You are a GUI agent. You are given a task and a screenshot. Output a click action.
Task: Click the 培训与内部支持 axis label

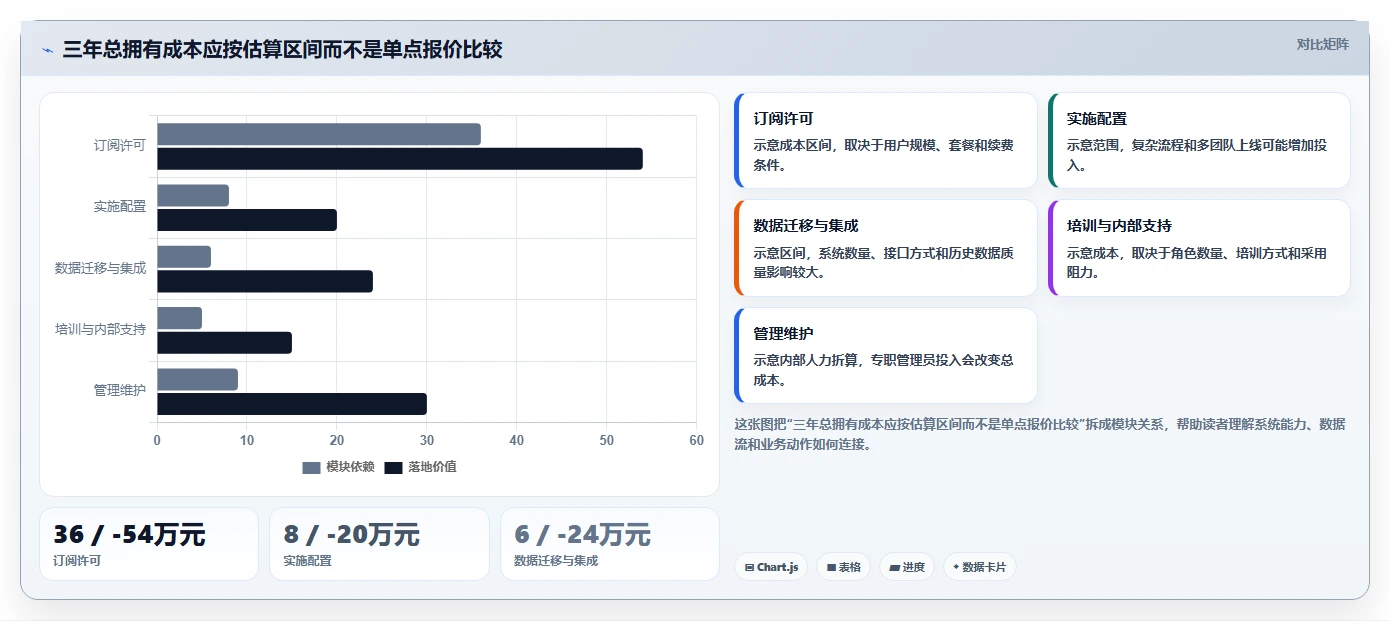point(100,329)
